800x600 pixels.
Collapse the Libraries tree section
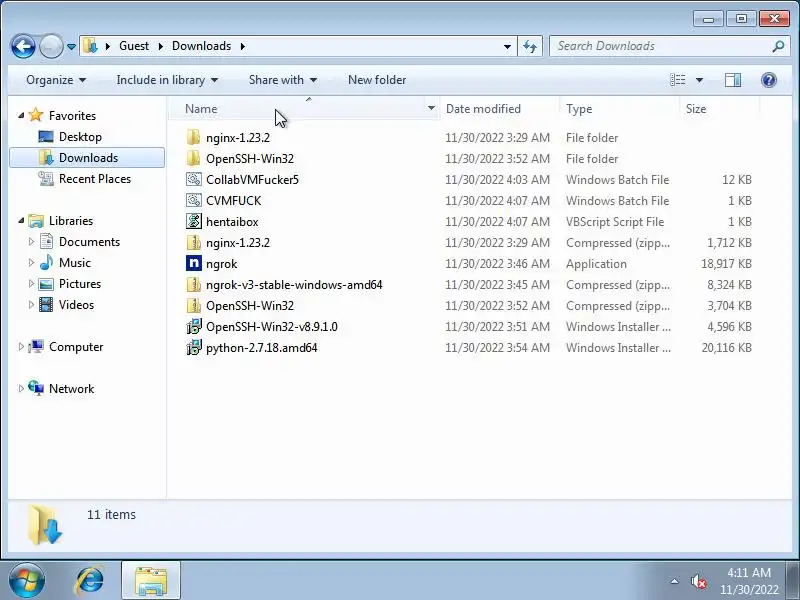(21, 220)
